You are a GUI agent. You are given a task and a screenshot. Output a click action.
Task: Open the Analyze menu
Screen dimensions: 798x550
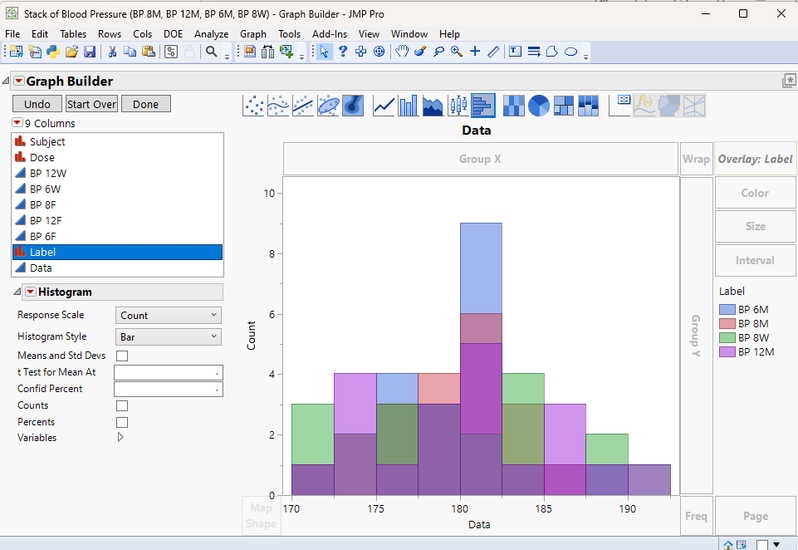click(x=211, y=34)
